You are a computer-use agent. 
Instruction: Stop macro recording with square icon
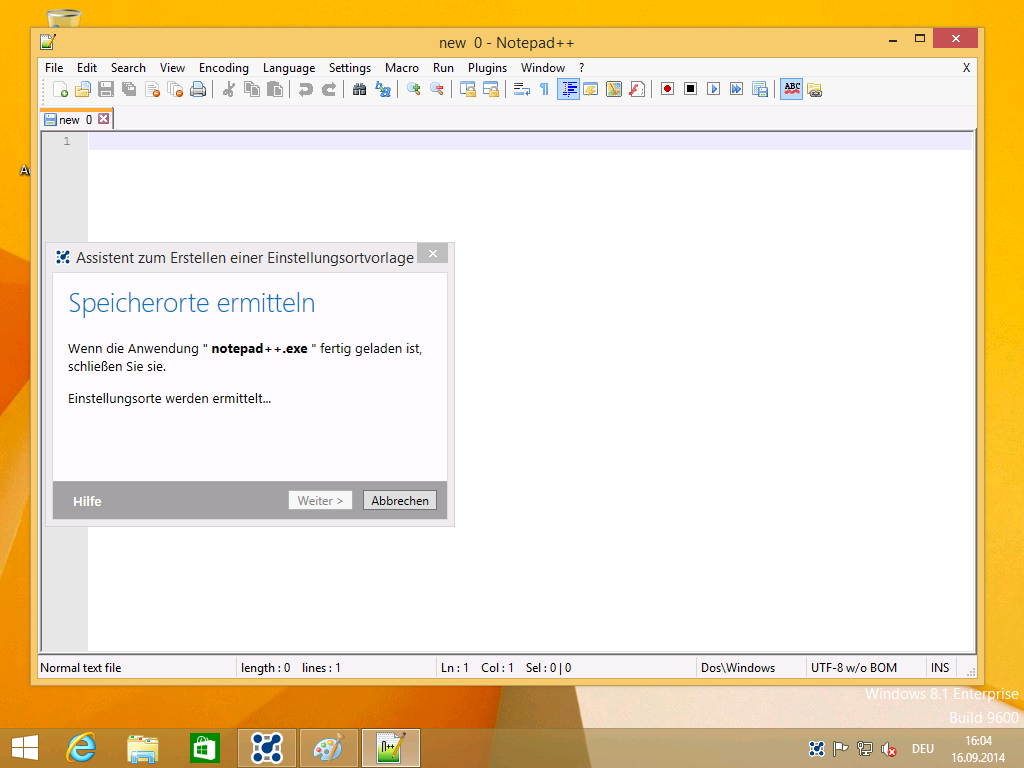point(690,89)
